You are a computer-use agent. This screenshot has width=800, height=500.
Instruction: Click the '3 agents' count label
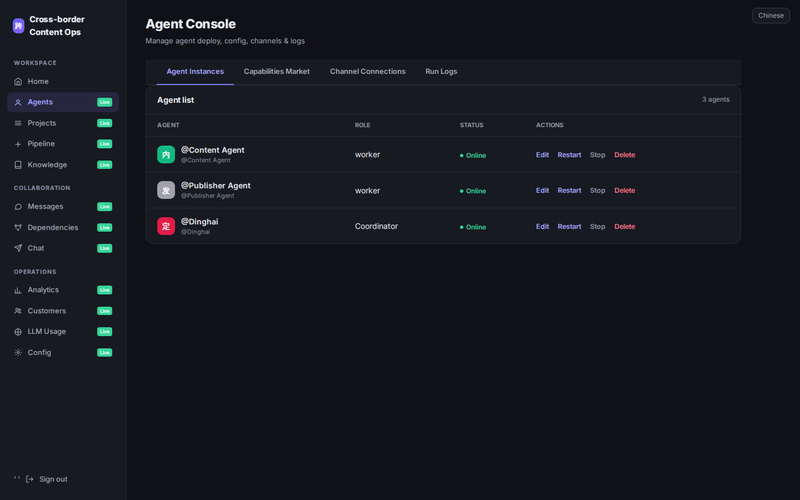tap(715, 99)
